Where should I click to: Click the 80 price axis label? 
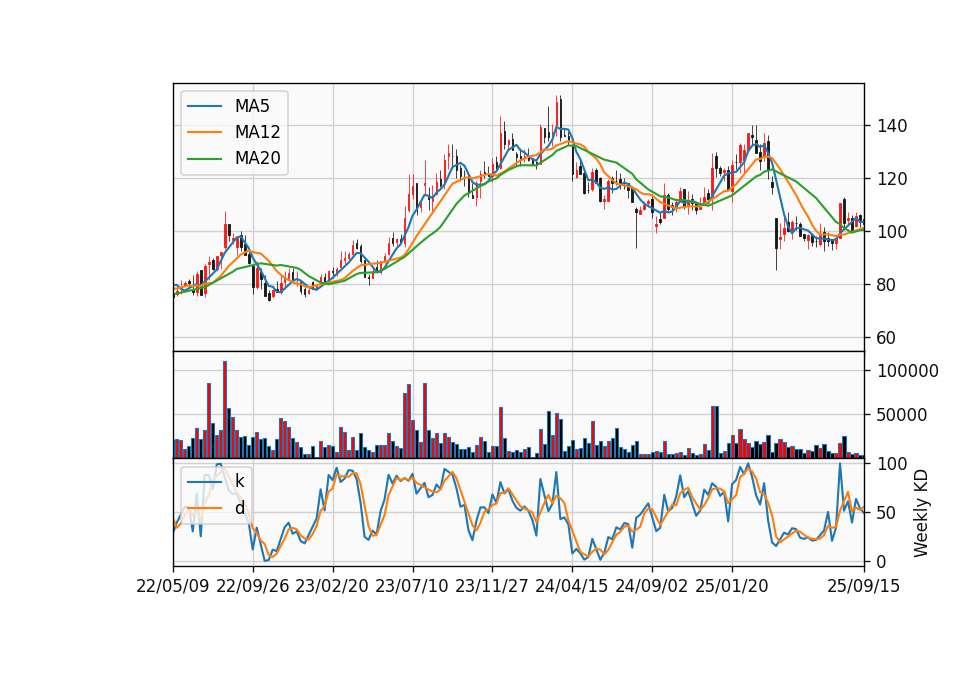pyautogui.click(x=887, y=285)
